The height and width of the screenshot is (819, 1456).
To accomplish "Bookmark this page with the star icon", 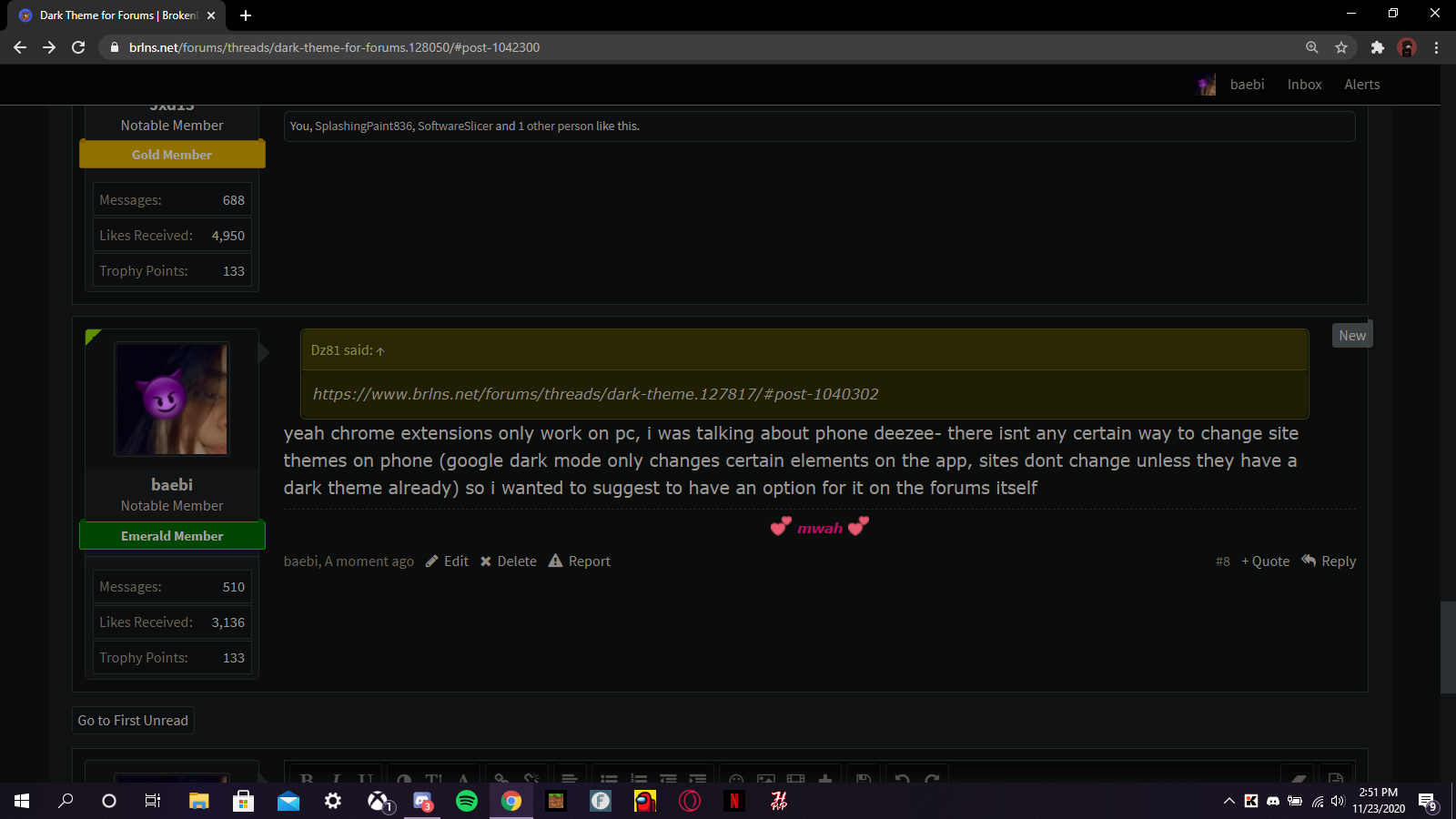I will tap(1341, 47).
